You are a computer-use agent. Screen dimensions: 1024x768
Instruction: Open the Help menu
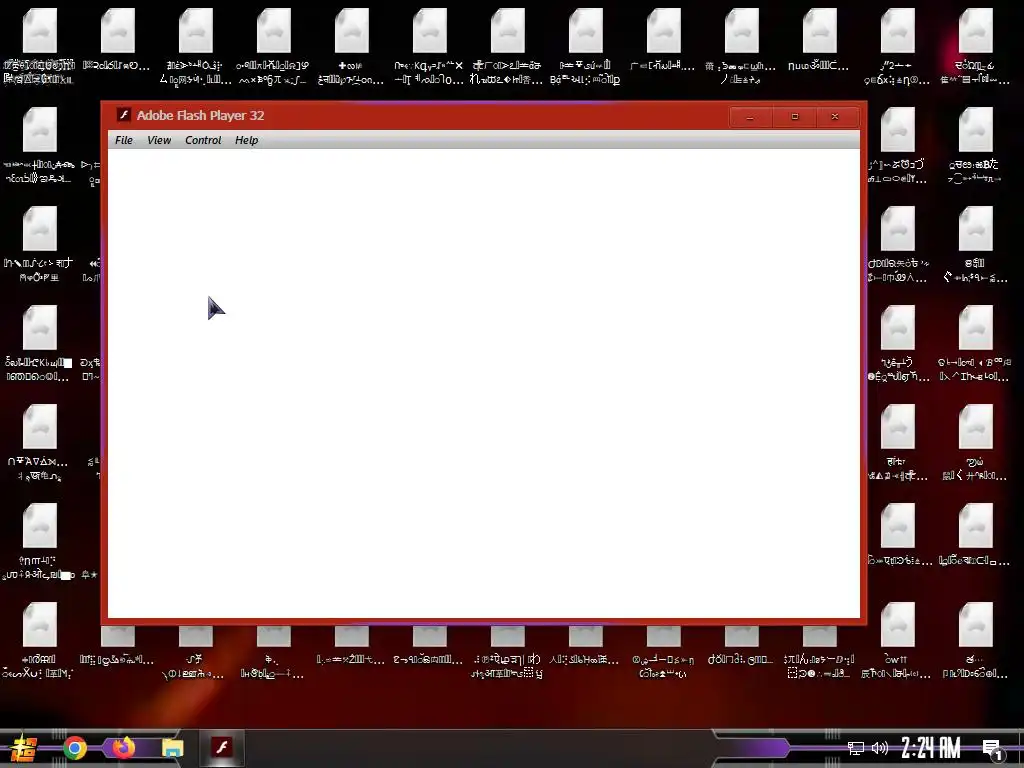(x=246, y=140)
